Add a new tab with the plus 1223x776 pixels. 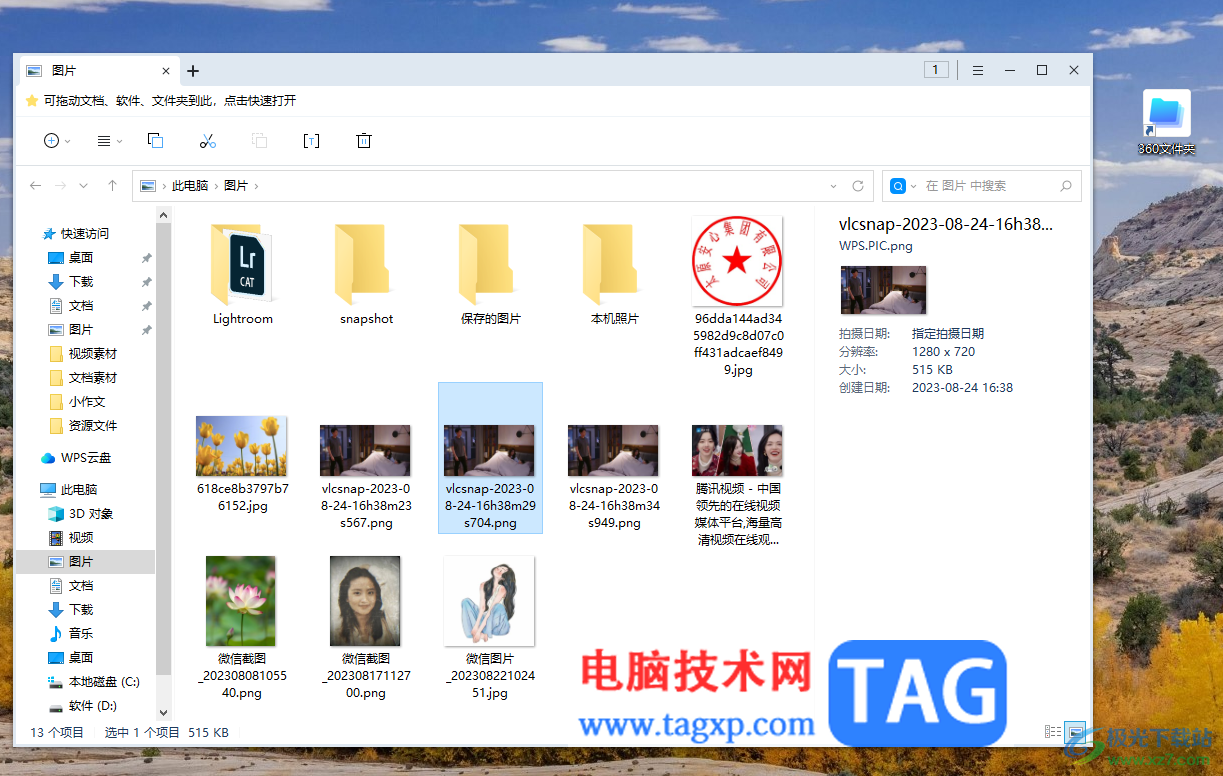click(193, 71)
